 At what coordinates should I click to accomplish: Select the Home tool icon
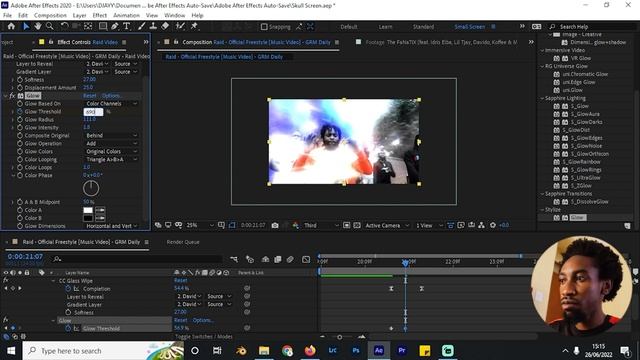click(11, 27)
